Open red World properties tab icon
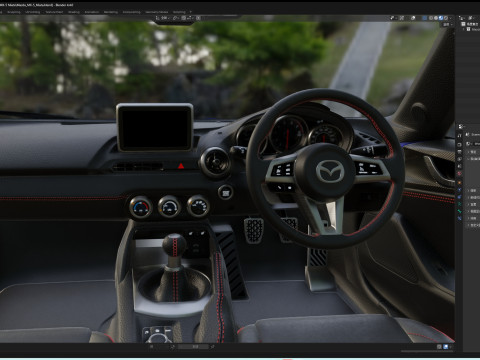480x360 pixels. [x=459, y=173]
